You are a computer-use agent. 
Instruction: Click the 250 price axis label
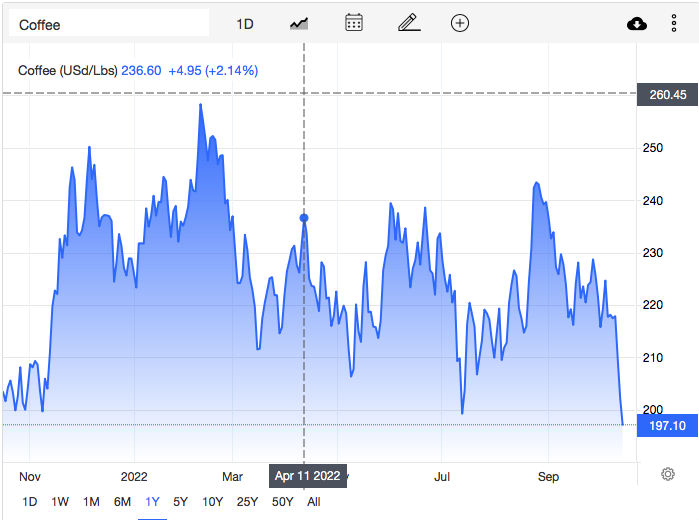tap(653, 148)
